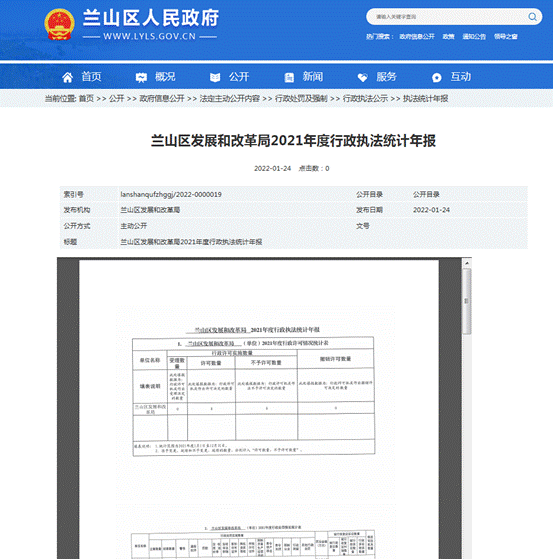Click publishing agency value 兰山区发展和改革局
This screenshot has height=559, width=553.
pos(150,210)
